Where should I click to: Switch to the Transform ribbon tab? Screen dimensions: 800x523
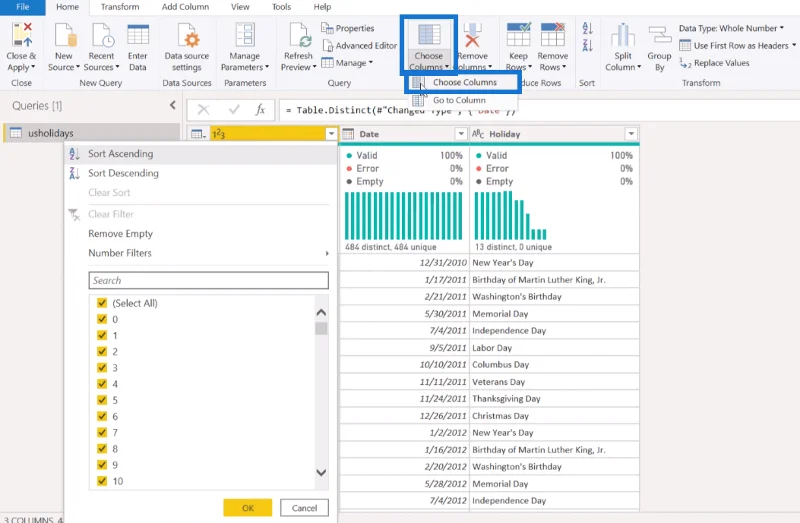coord(120,7)
